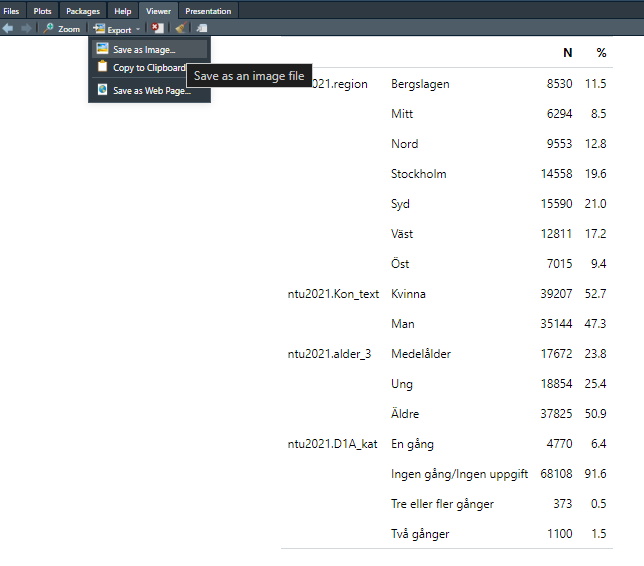The image size is (644, 566).
Task: Click the forward arrow in Viewer toolbar
Action: pos(25,29)
